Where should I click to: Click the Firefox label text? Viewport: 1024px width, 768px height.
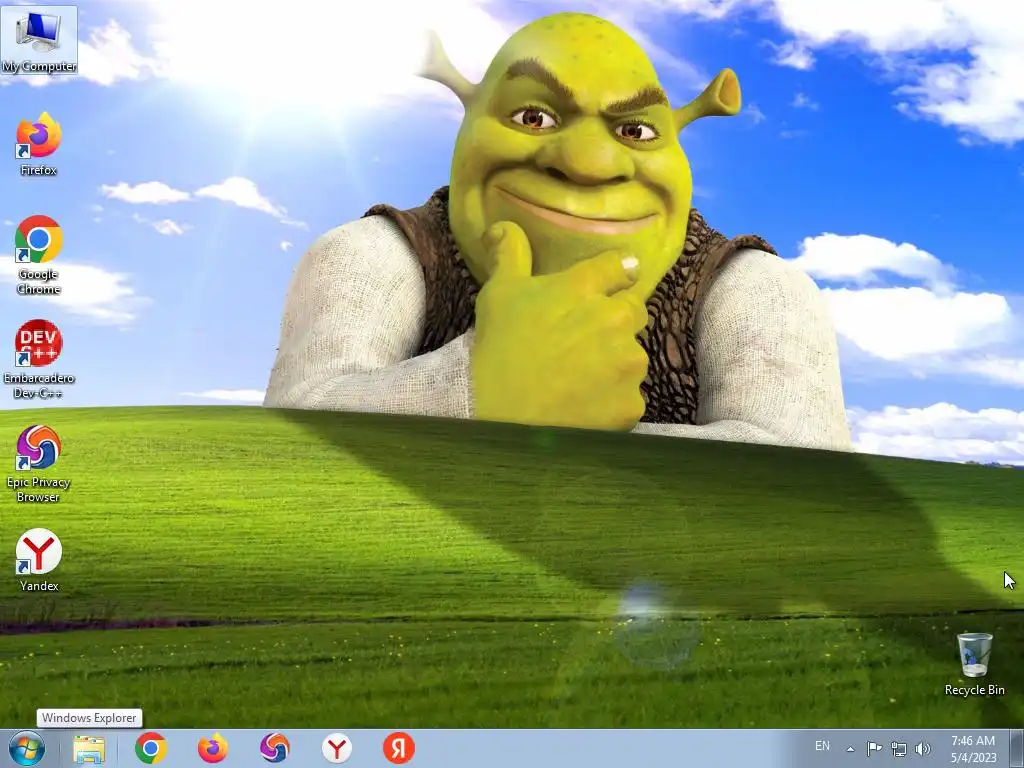[x=39, y=170]
